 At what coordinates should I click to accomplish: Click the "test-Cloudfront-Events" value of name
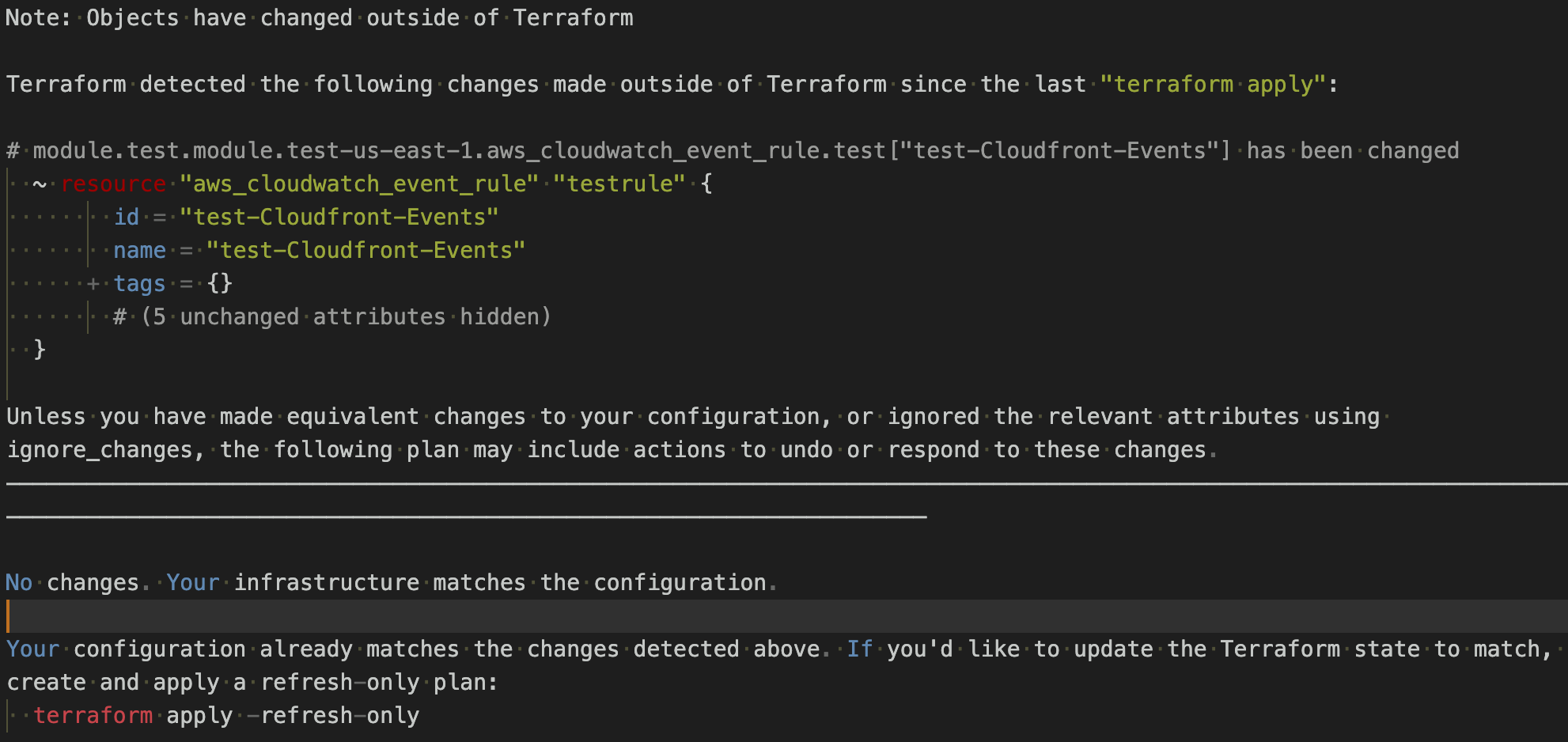(365, 250)
